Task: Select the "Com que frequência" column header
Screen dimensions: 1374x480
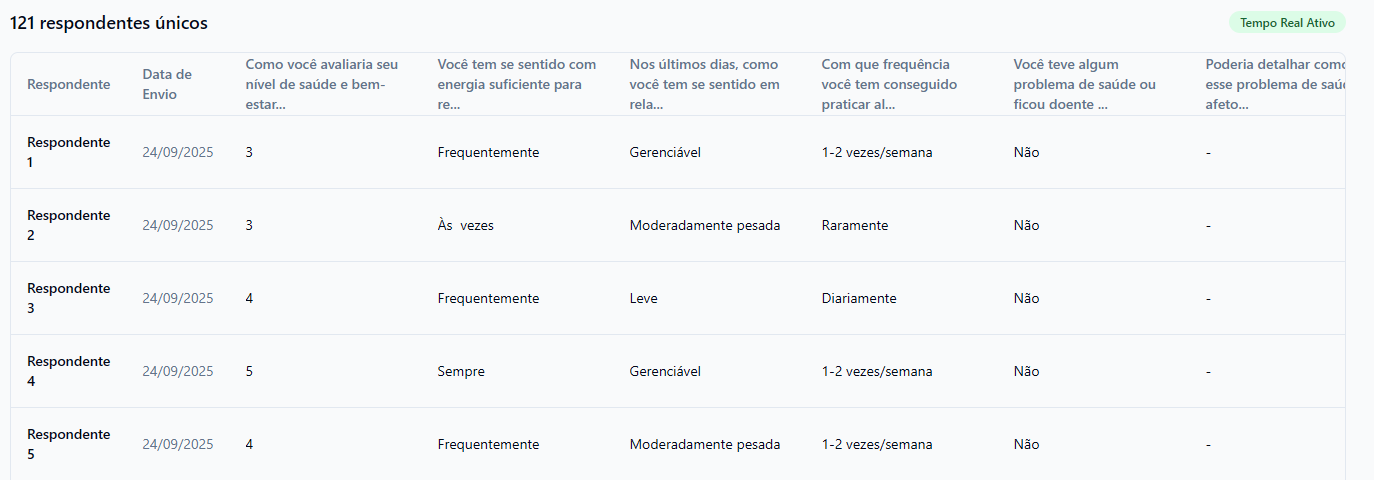Action: tap(889, 84)
